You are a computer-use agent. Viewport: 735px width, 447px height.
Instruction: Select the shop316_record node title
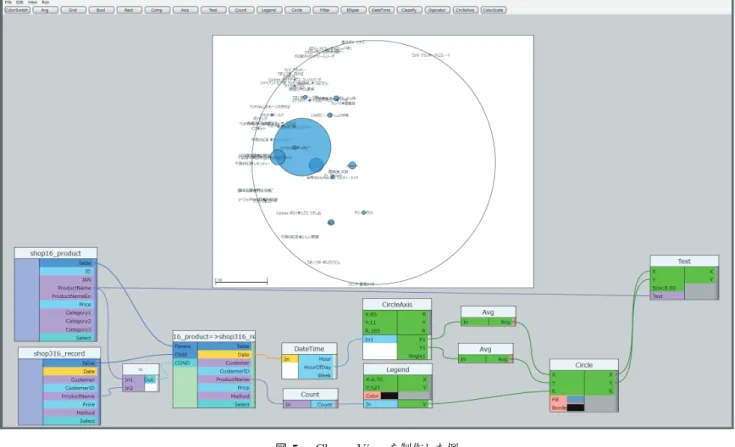[x=59, y=353]
